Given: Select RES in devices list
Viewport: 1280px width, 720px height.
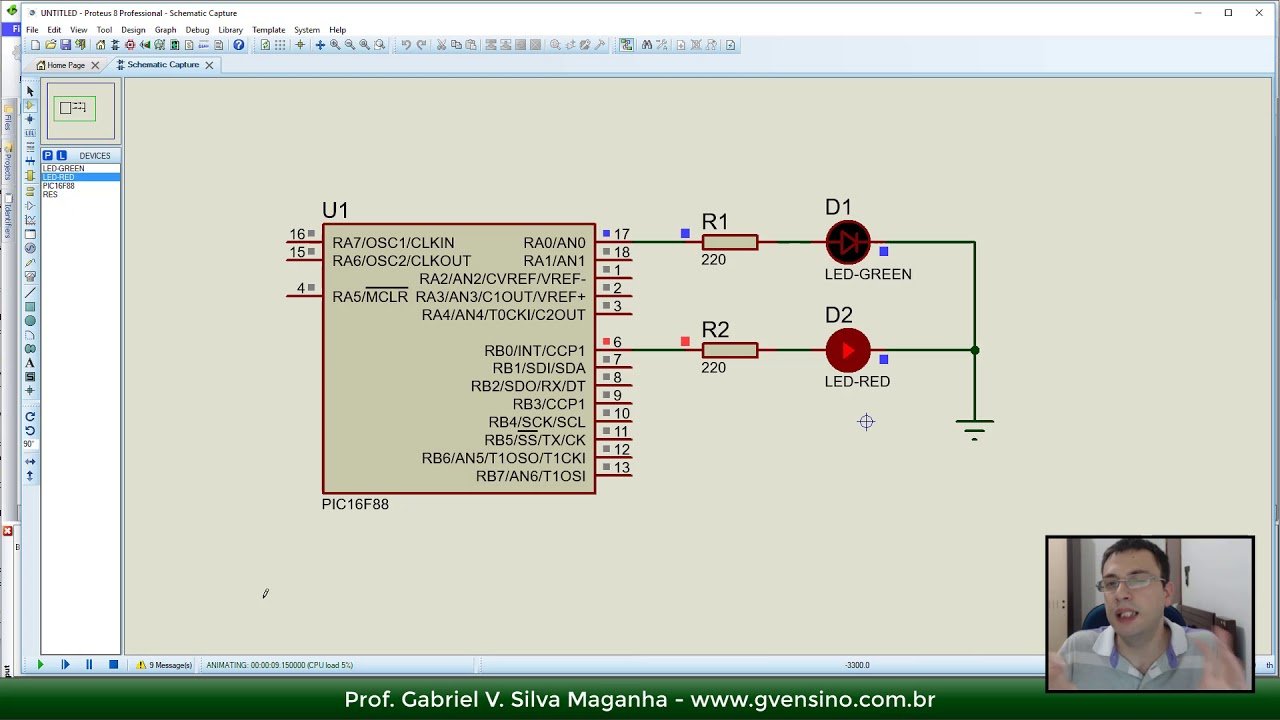Looking at the screenshot, I should (x=80, y=195).
